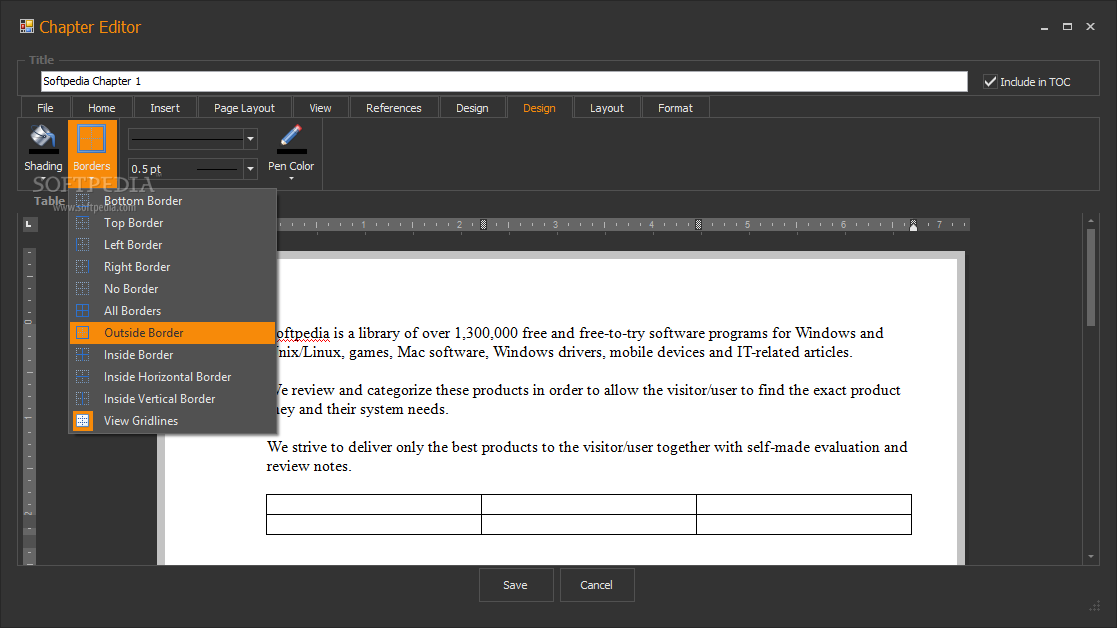Choose Inside Border menu entry
The image size is (1117, 628).
[172, 355]
